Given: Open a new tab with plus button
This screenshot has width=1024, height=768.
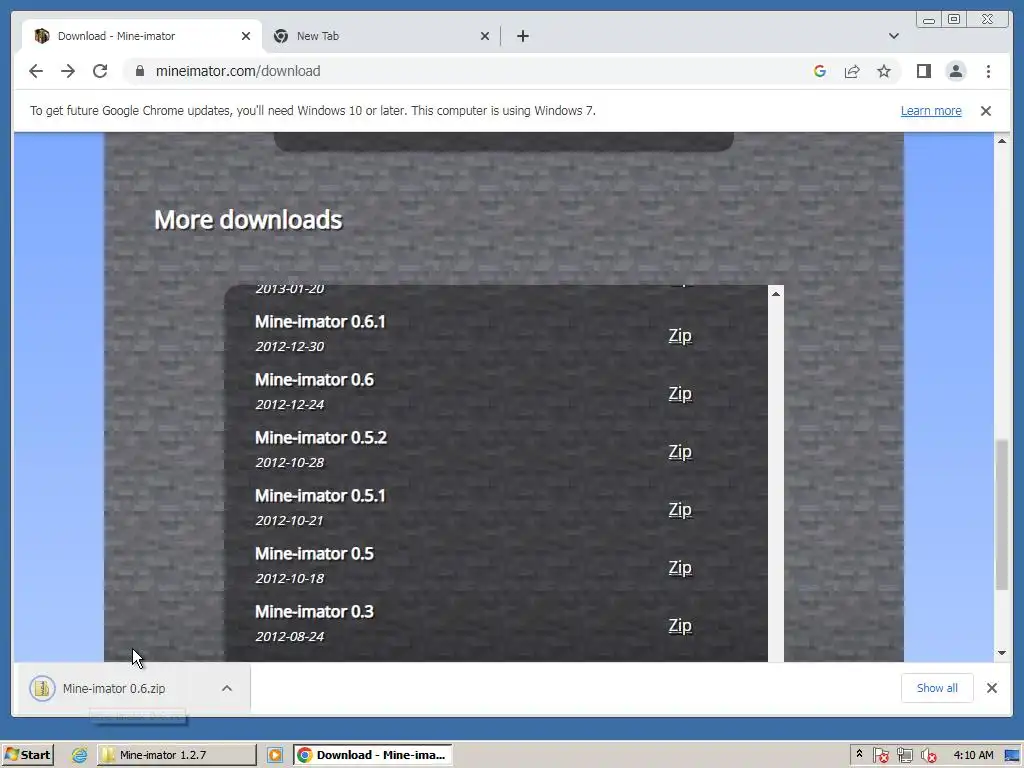Looking at the screenshot, I should (x=522, y=36).
